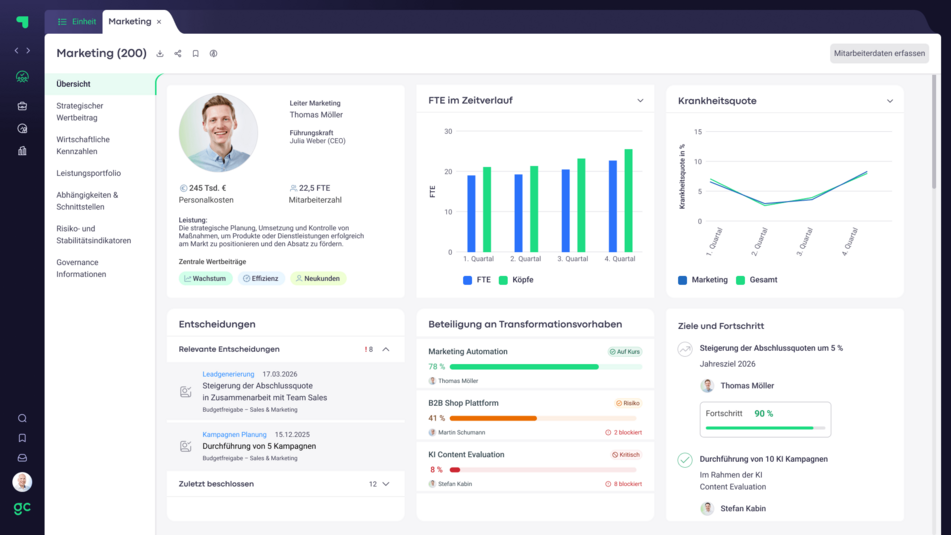Expand the Zuletzt beschlossen section

pos(386,484)
